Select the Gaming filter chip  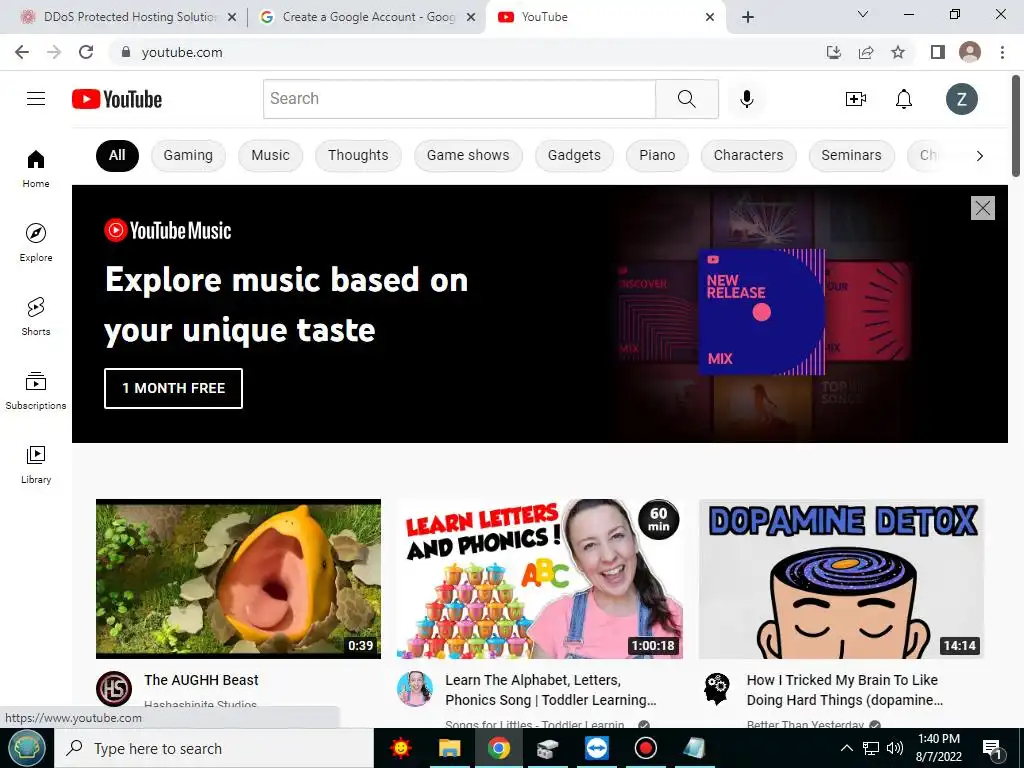188,155
